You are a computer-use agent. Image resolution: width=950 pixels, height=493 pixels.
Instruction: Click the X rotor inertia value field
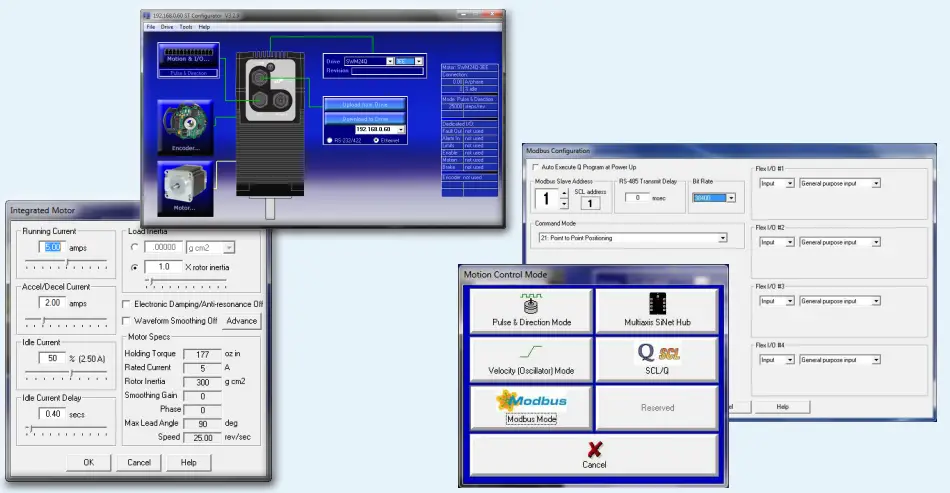coord(163,267)
